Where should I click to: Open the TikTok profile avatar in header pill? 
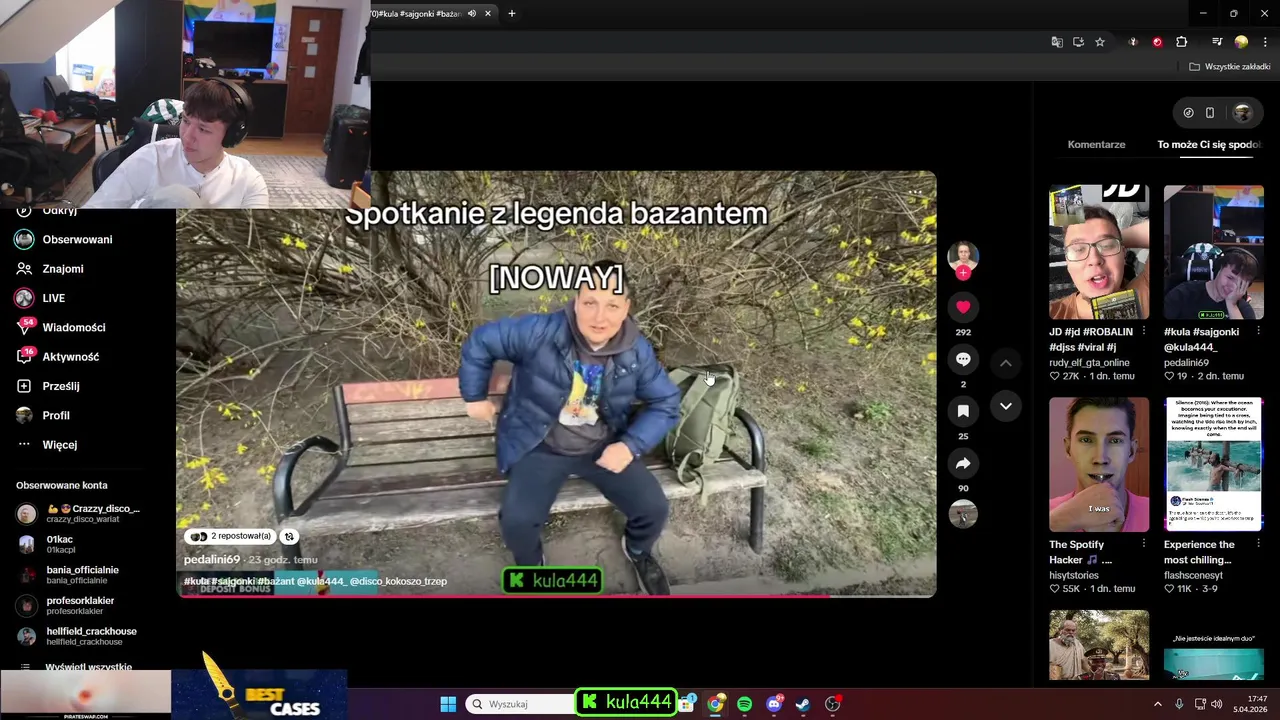coord(1243,113)
